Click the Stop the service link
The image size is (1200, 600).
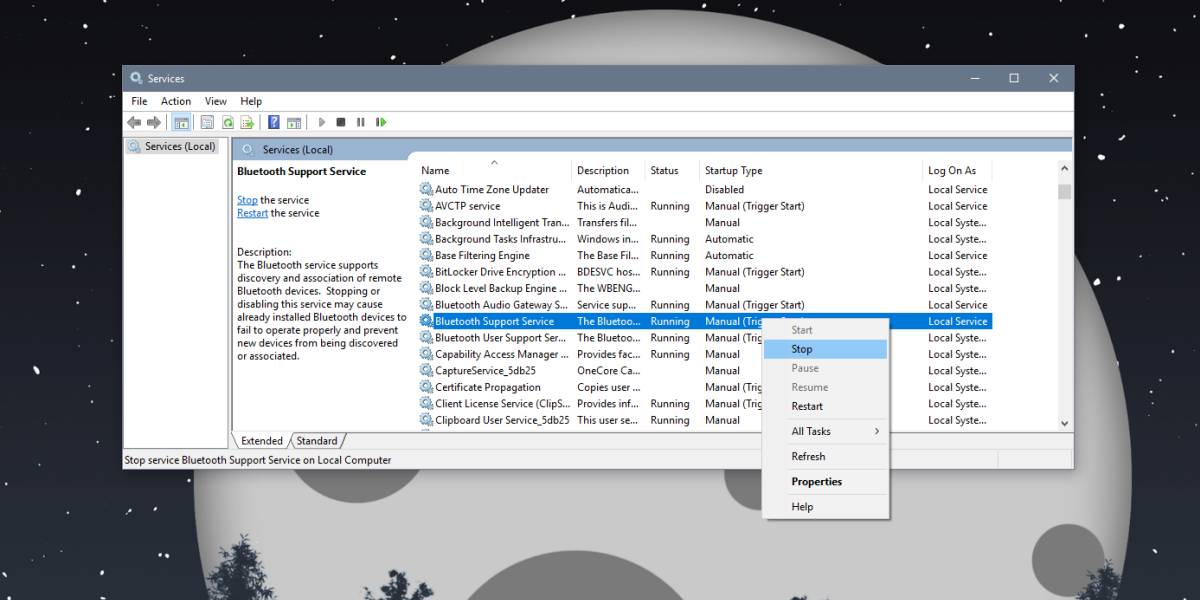[246, 199]
